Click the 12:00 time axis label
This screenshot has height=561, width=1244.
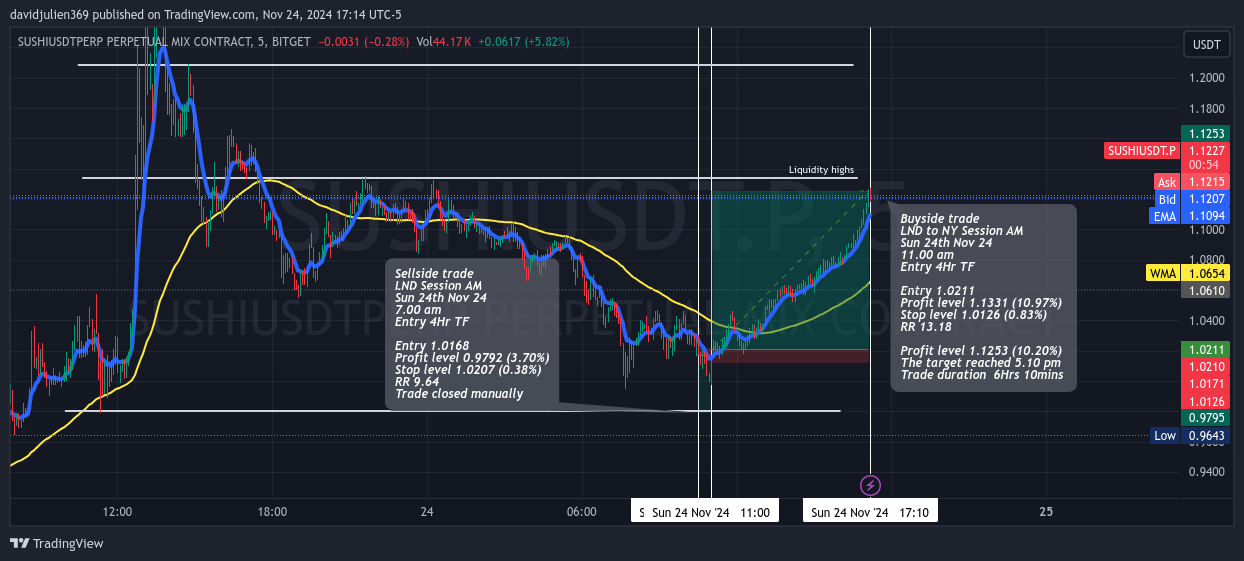point(117,512)
